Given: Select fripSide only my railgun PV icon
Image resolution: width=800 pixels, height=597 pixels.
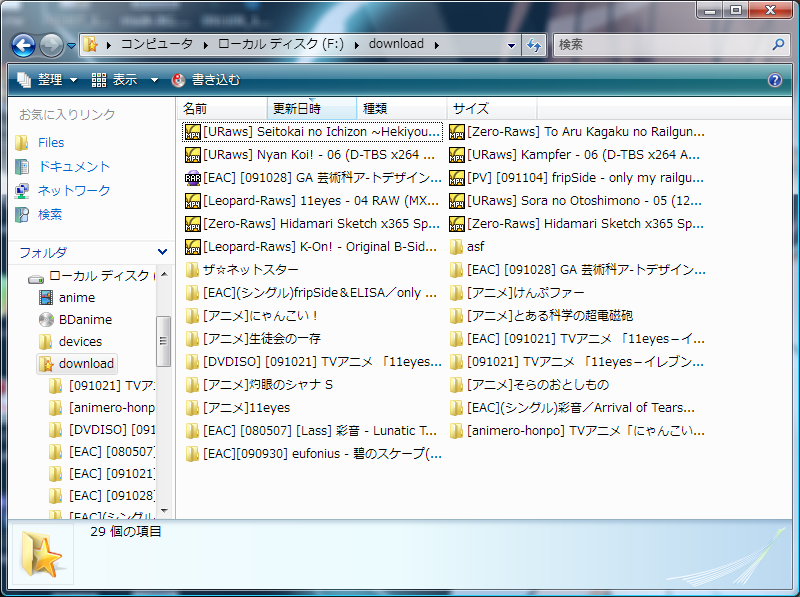Looking at the screenshot, I should point(457,178).
